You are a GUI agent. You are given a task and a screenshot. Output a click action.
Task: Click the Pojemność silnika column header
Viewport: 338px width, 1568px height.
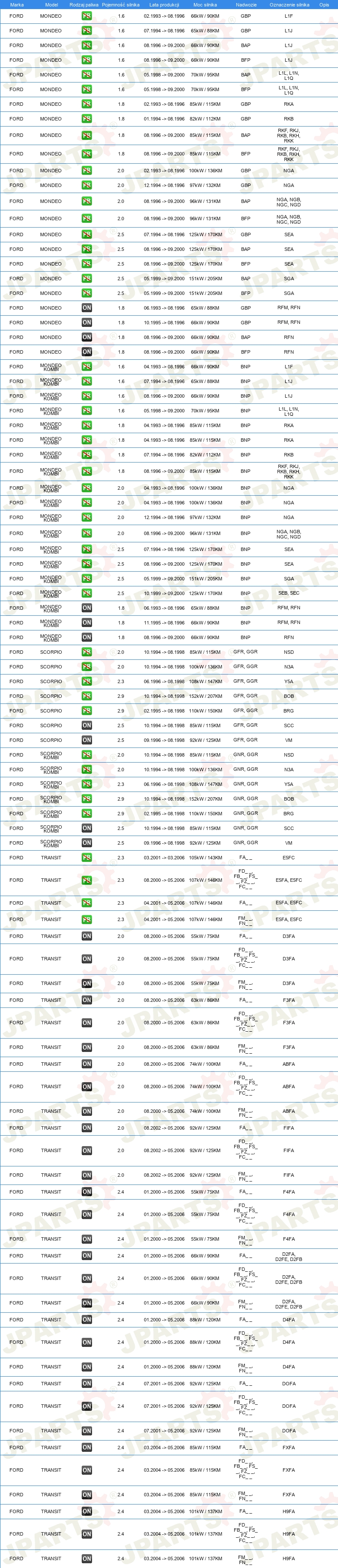(x=121, y=4)
